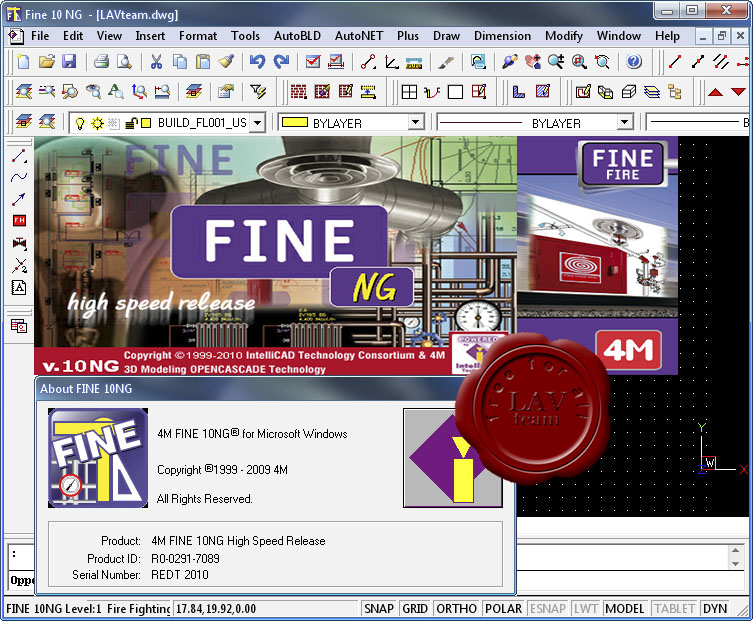Toggle TABLET mode in status bar
The height and width of the screenshot is (621, 753).
[x=674, y=609]
